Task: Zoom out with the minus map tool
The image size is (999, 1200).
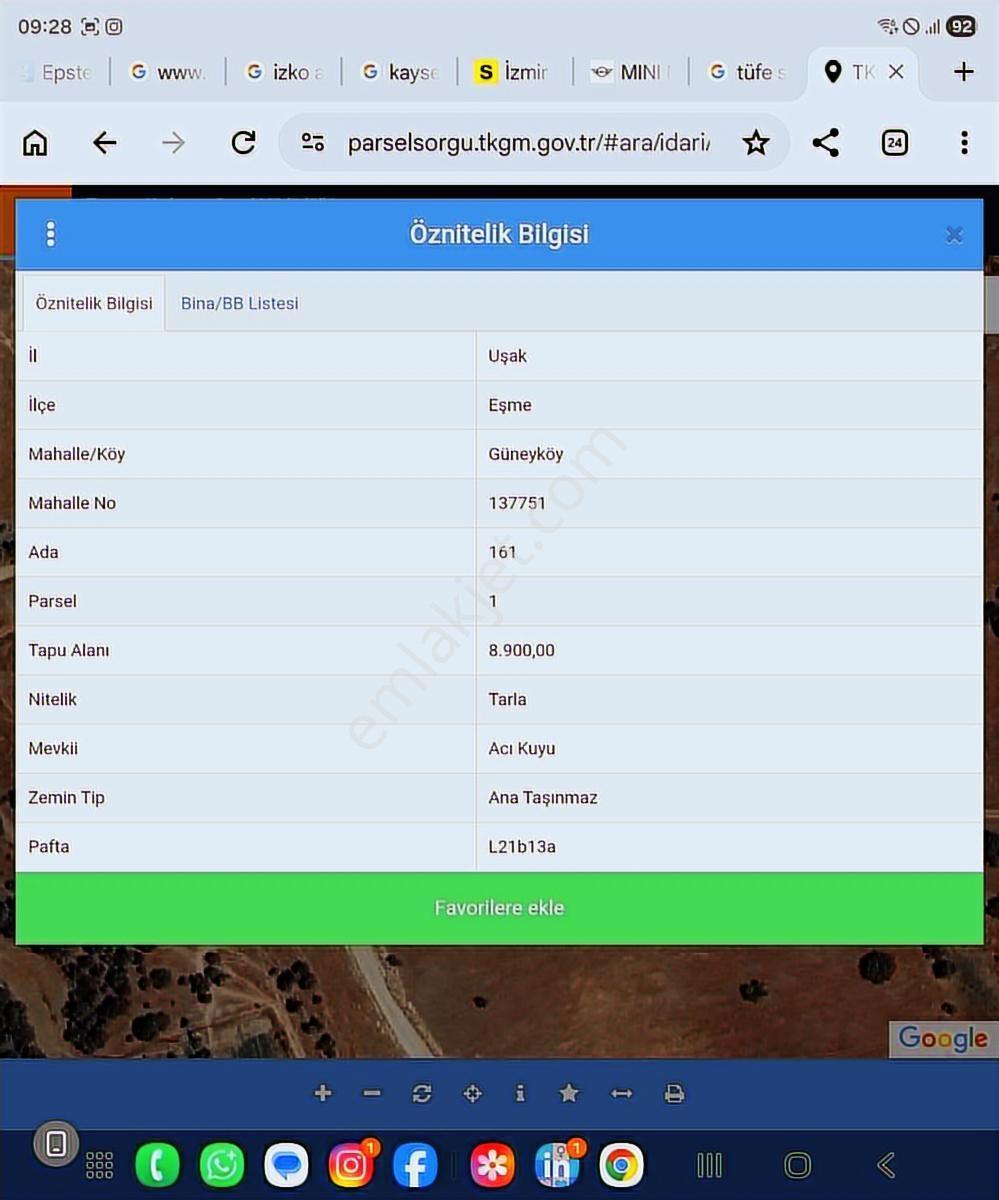Action: [372, 1093]
